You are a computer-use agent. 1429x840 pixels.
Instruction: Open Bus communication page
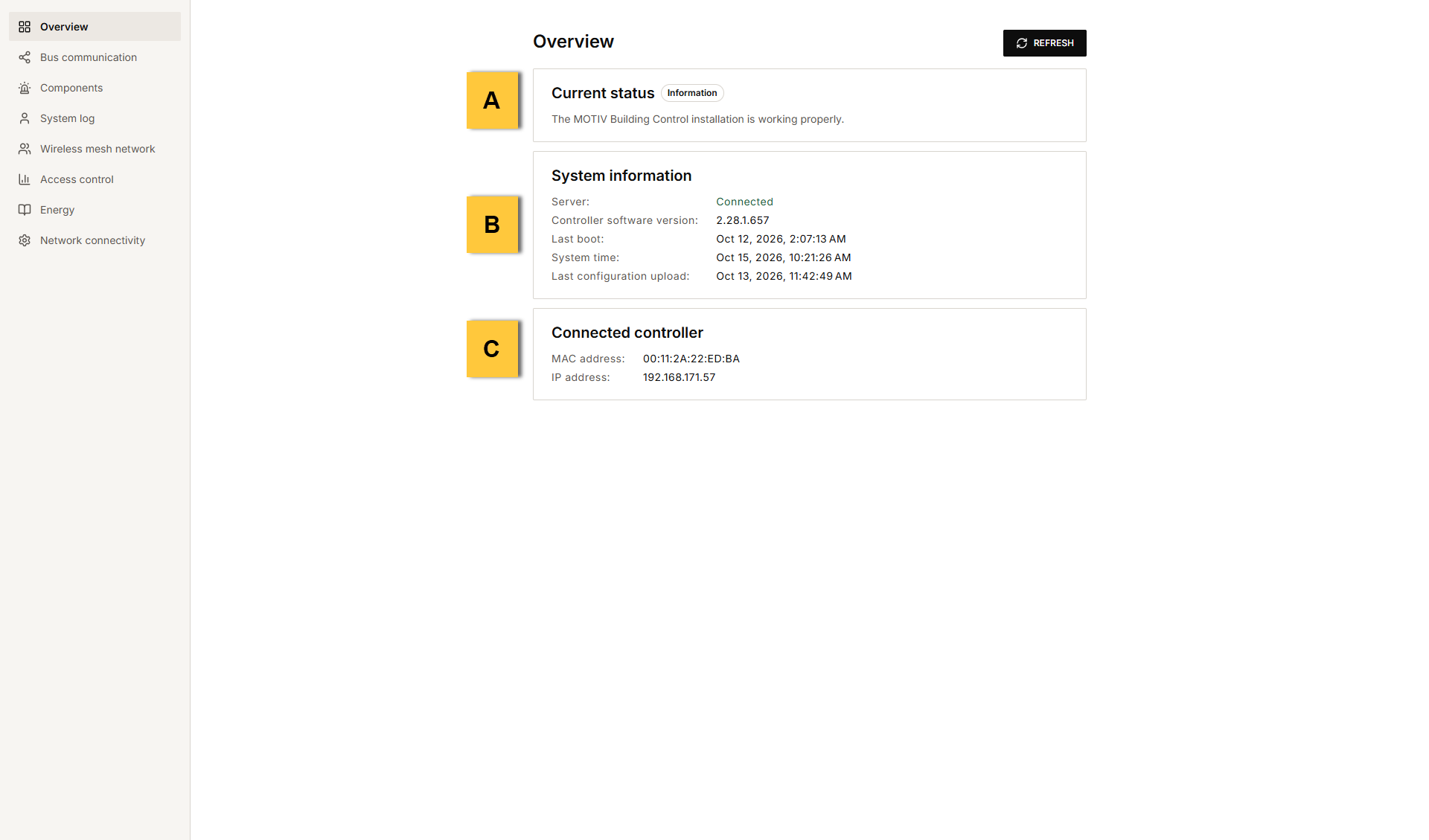(95, 57)
